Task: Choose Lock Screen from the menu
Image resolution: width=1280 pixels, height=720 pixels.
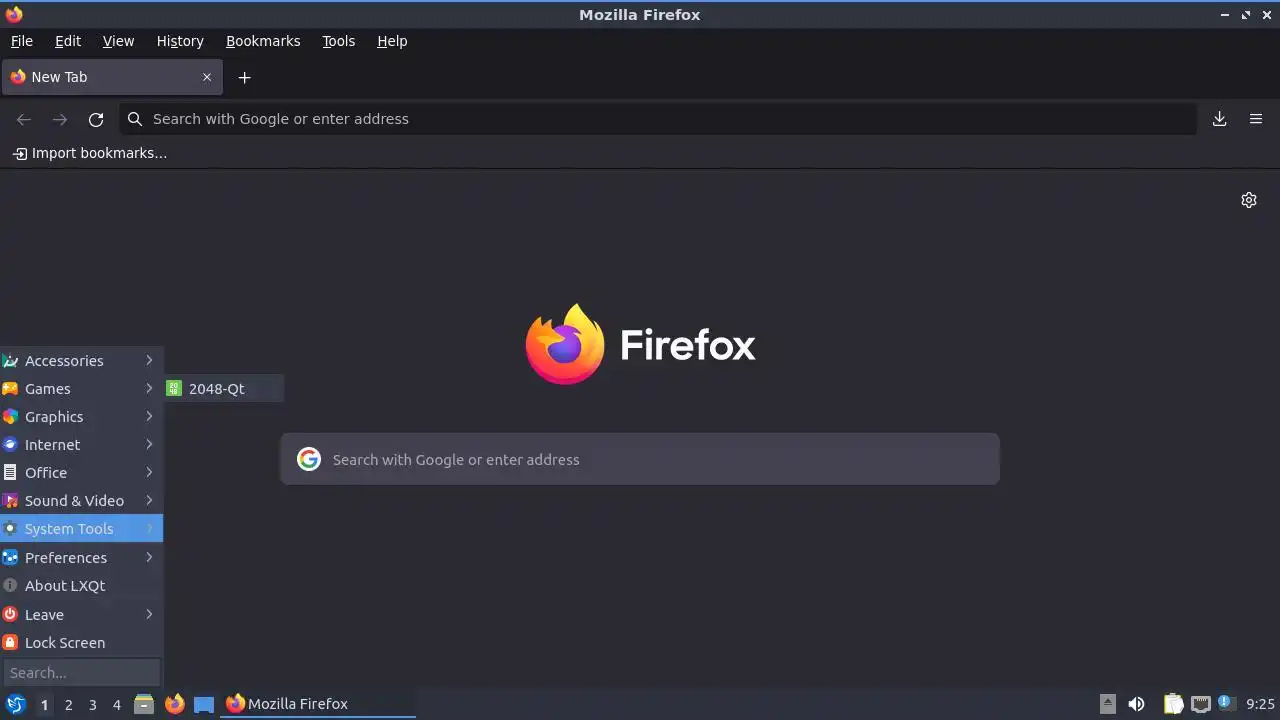Action: tap(81, 643)
